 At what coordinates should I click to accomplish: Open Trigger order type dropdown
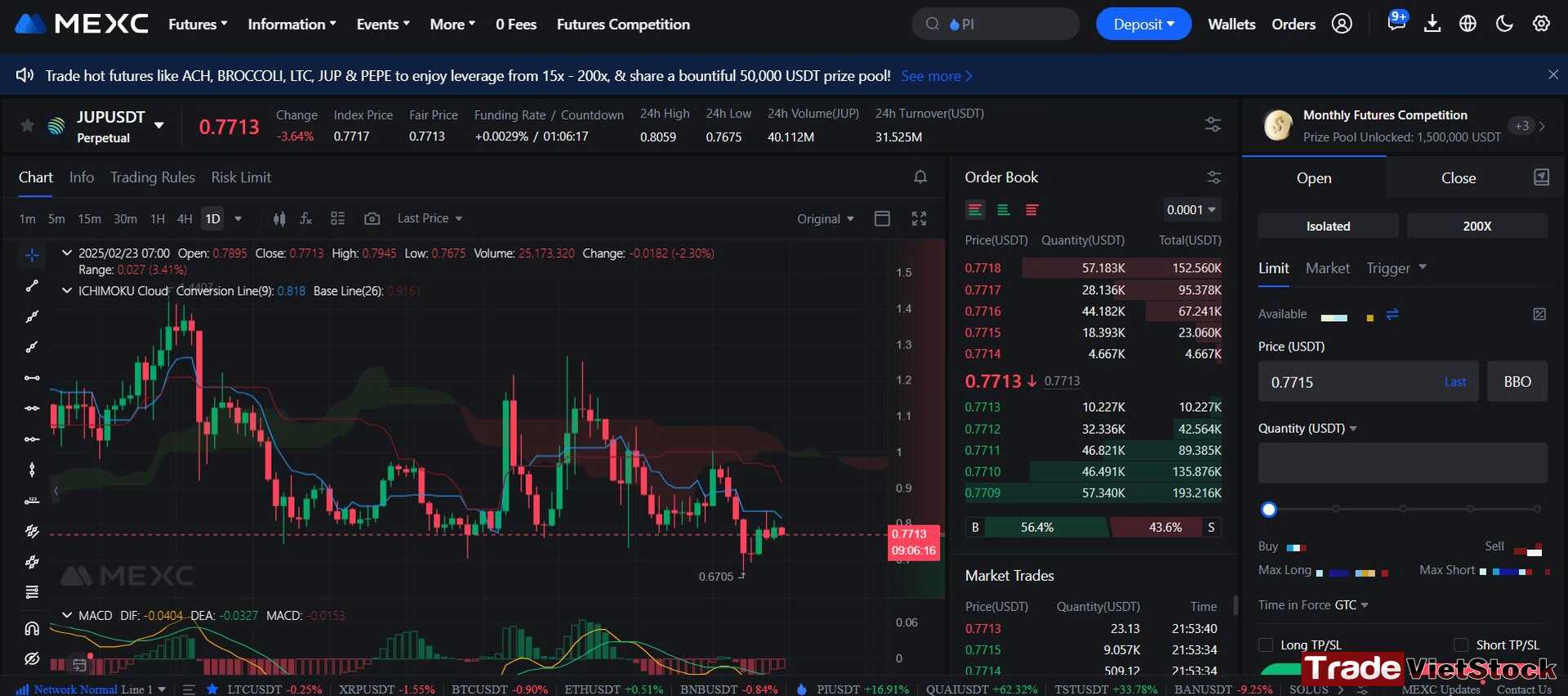pos(1396,268)
